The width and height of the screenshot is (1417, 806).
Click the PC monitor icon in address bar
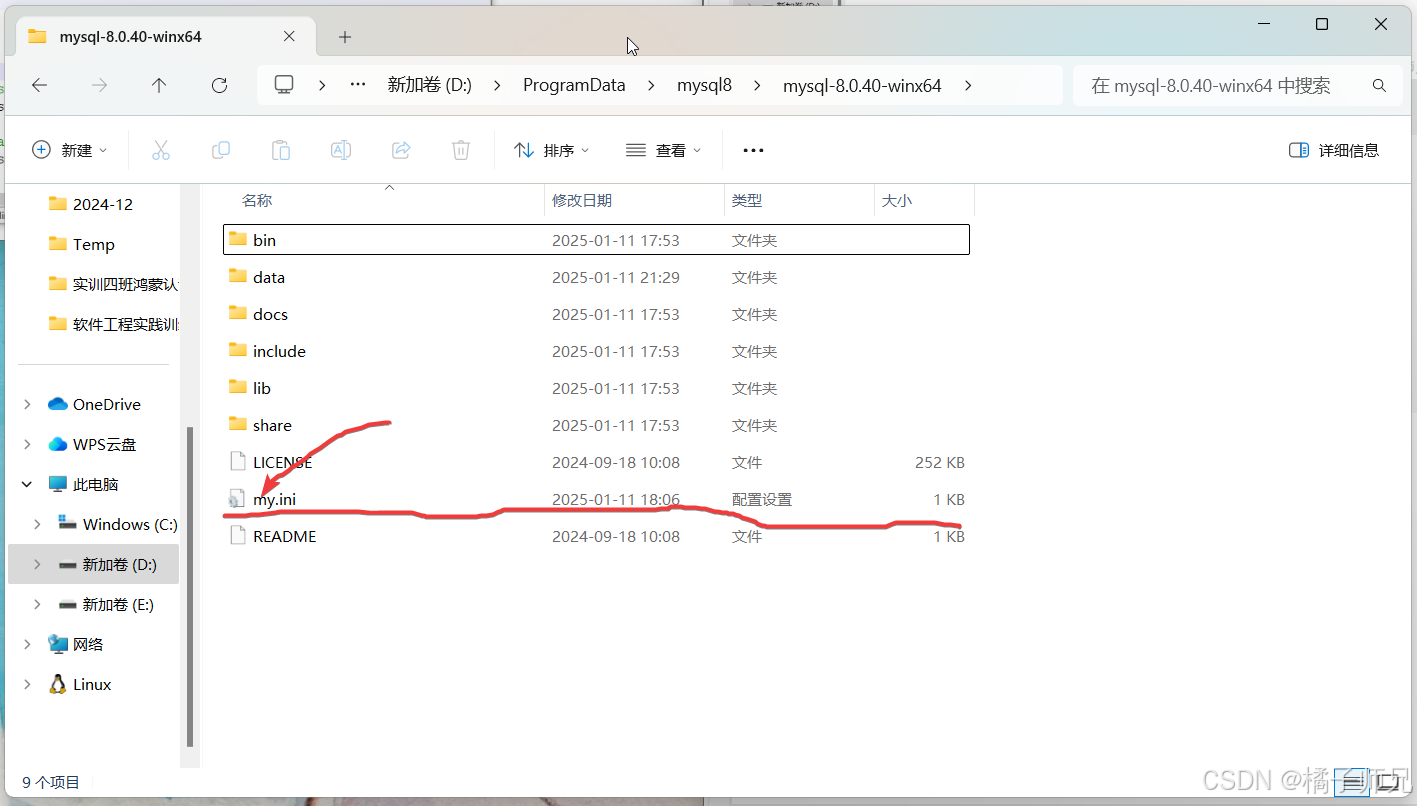[x=284, y=86]
